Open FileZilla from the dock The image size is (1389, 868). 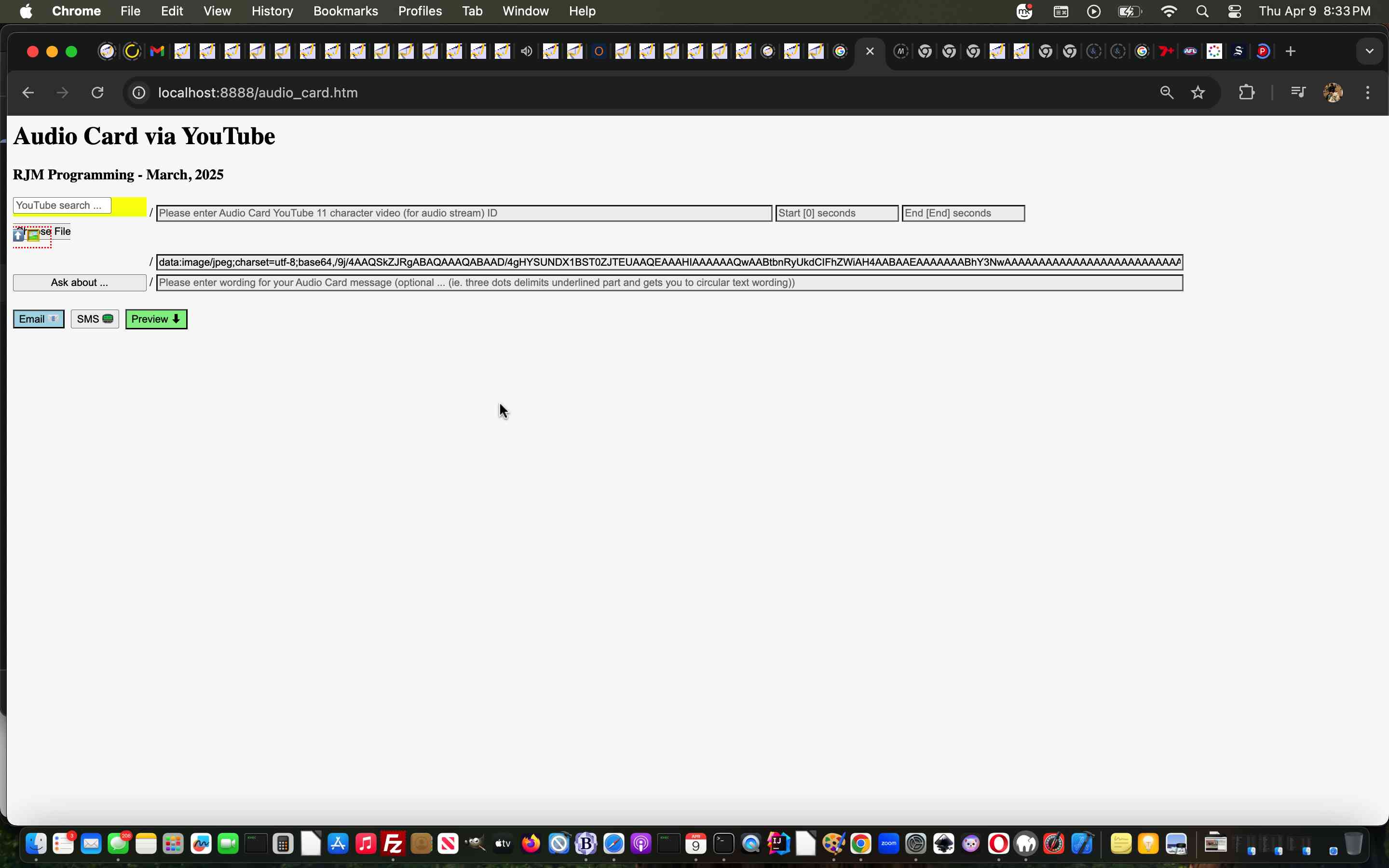coord(393,843)
